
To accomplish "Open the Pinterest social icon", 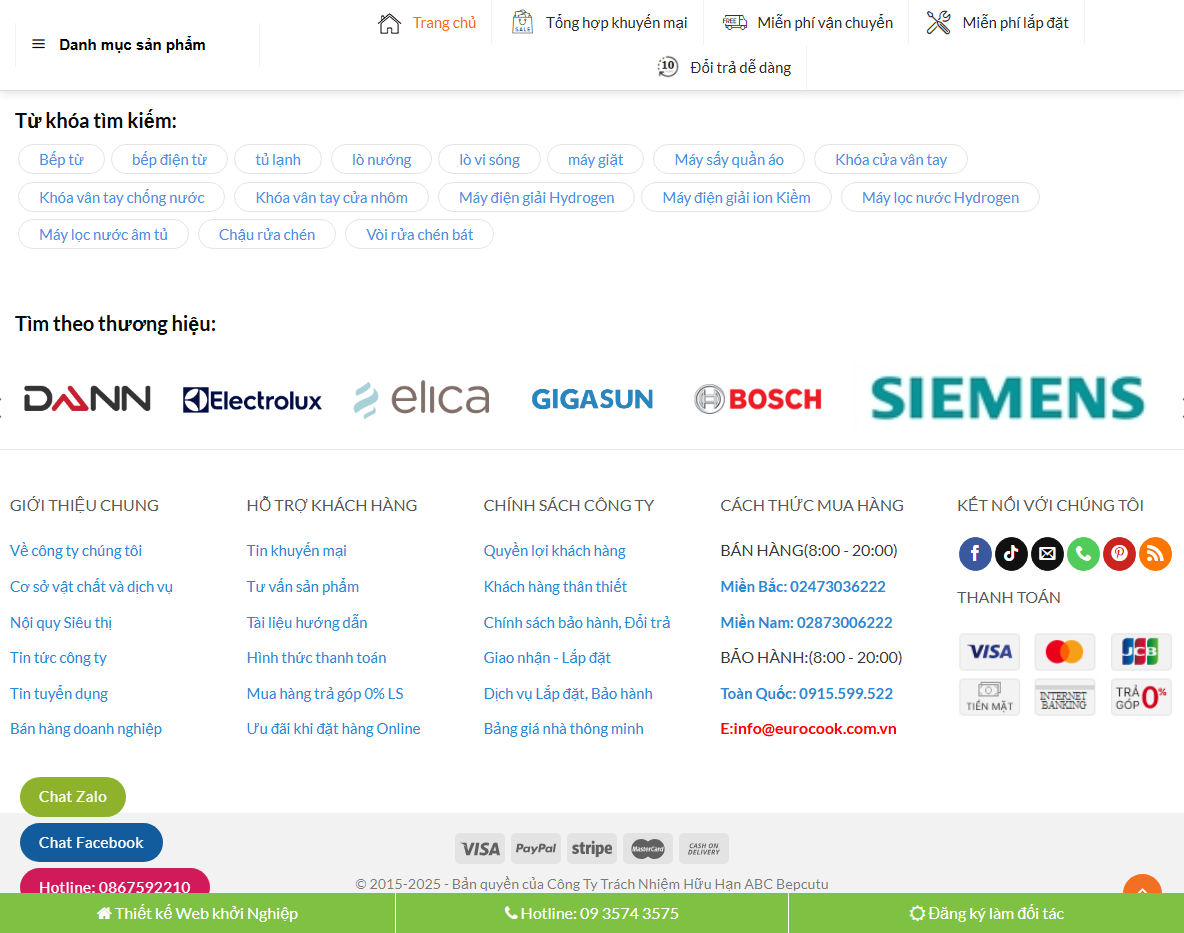I will click(1119, 553).
